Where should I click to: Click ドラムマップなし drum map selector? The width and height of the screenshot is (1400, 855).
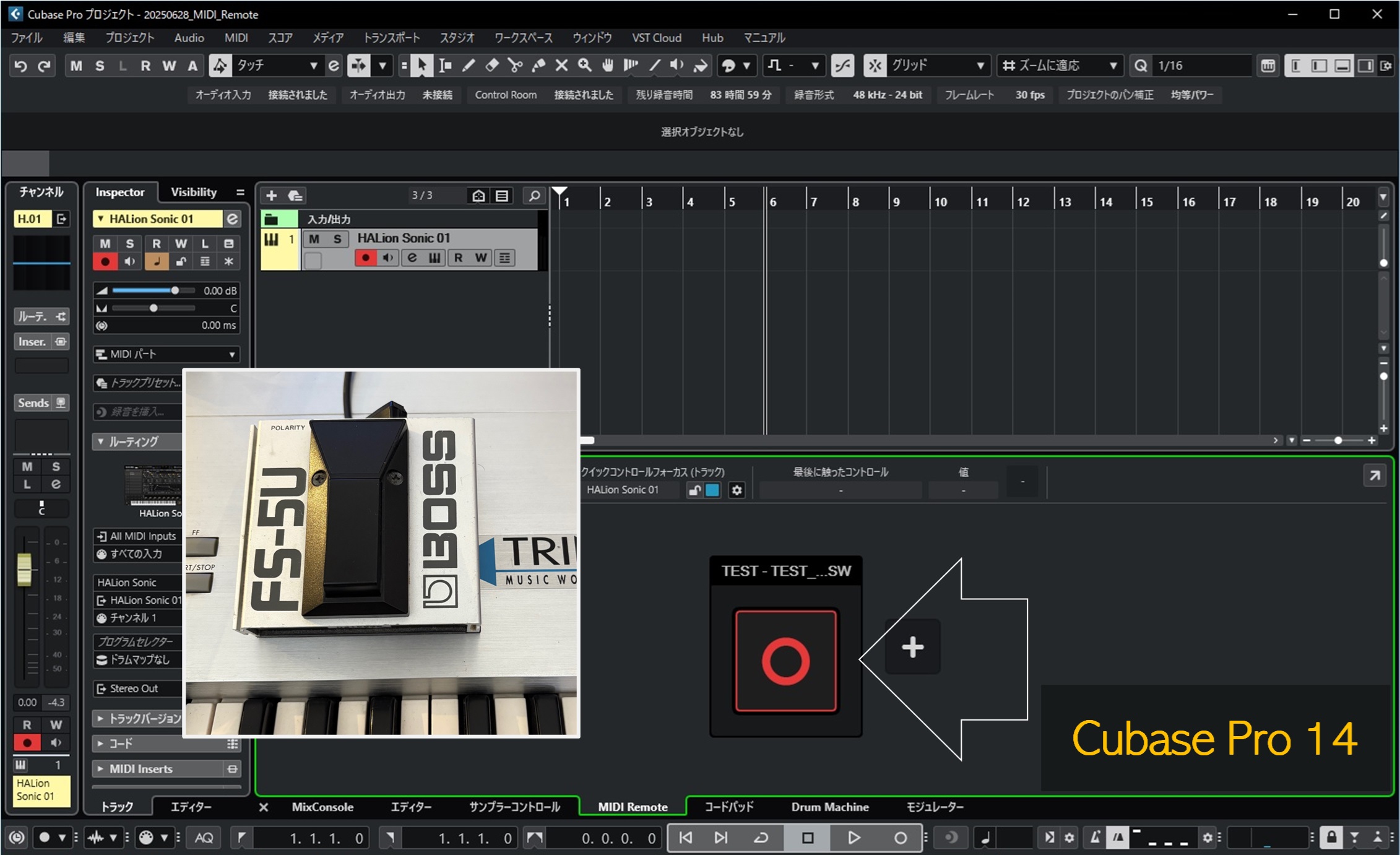[x=139, y=660]
